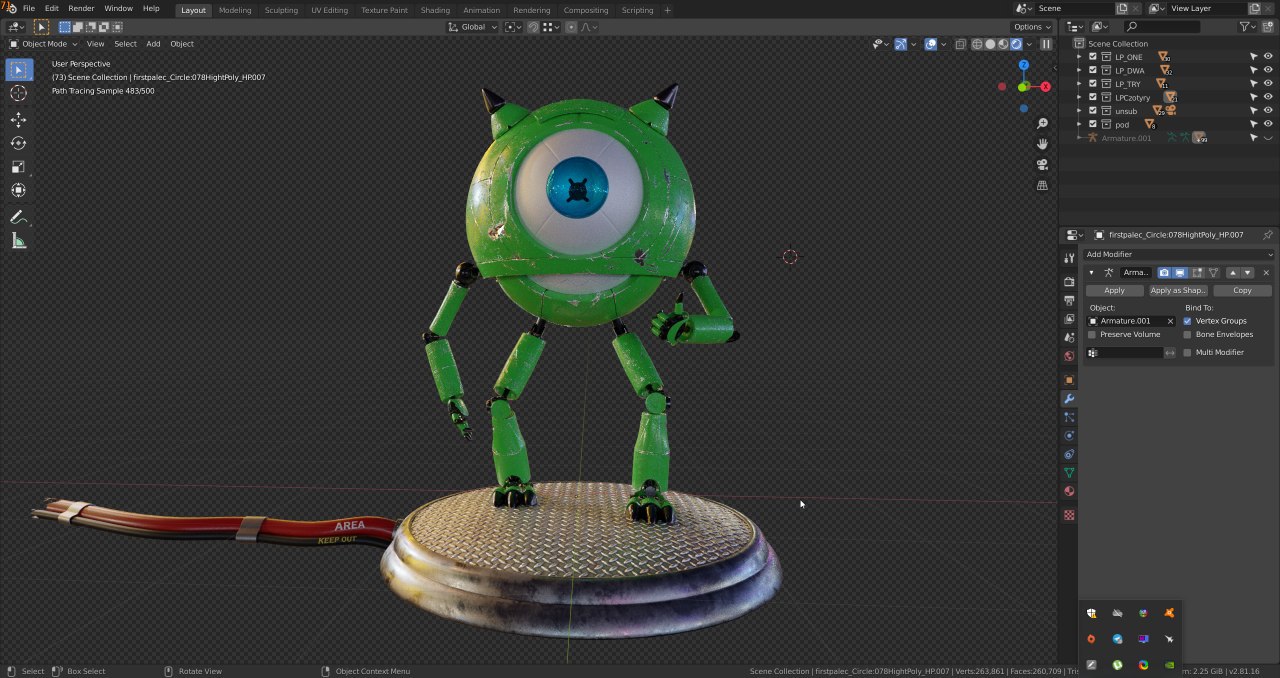Collapse the Armature modifier panel

click(x=1092, y=273)
